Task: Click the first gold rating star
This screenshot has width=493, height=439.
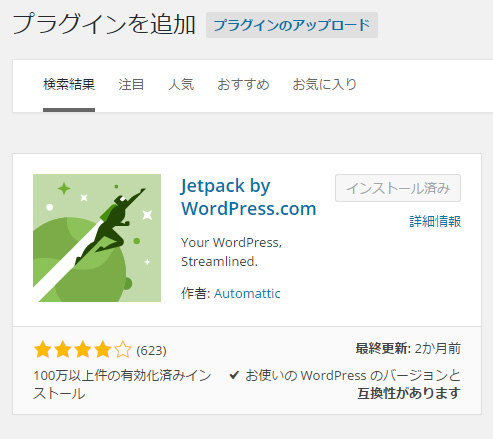Action: coord(43,350)
